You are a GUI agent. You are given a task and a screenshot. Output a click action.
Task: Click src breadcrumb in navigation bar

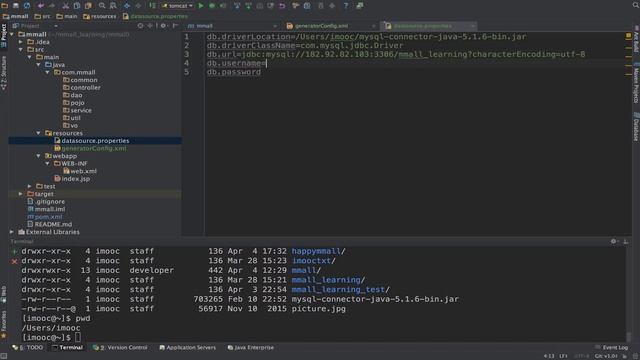pyautogui.click(x=42, y=16)
